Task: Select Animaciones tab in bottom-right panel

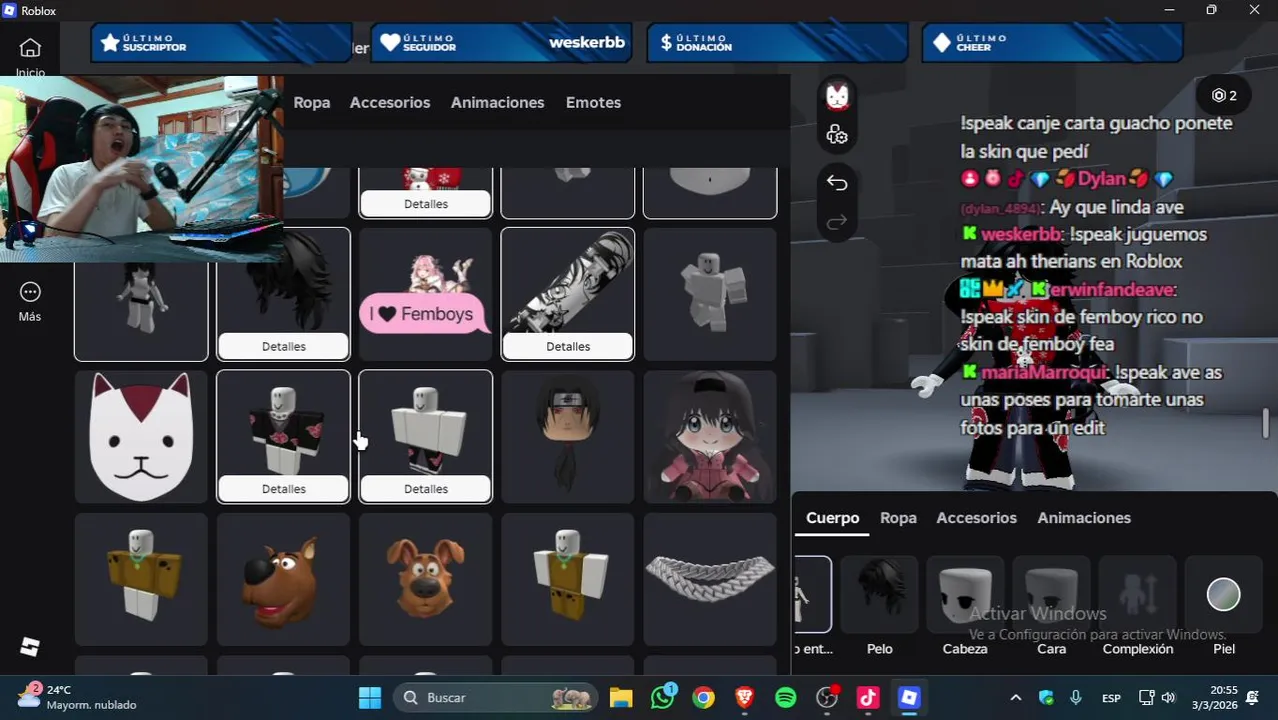Action: coord(1084,517)
